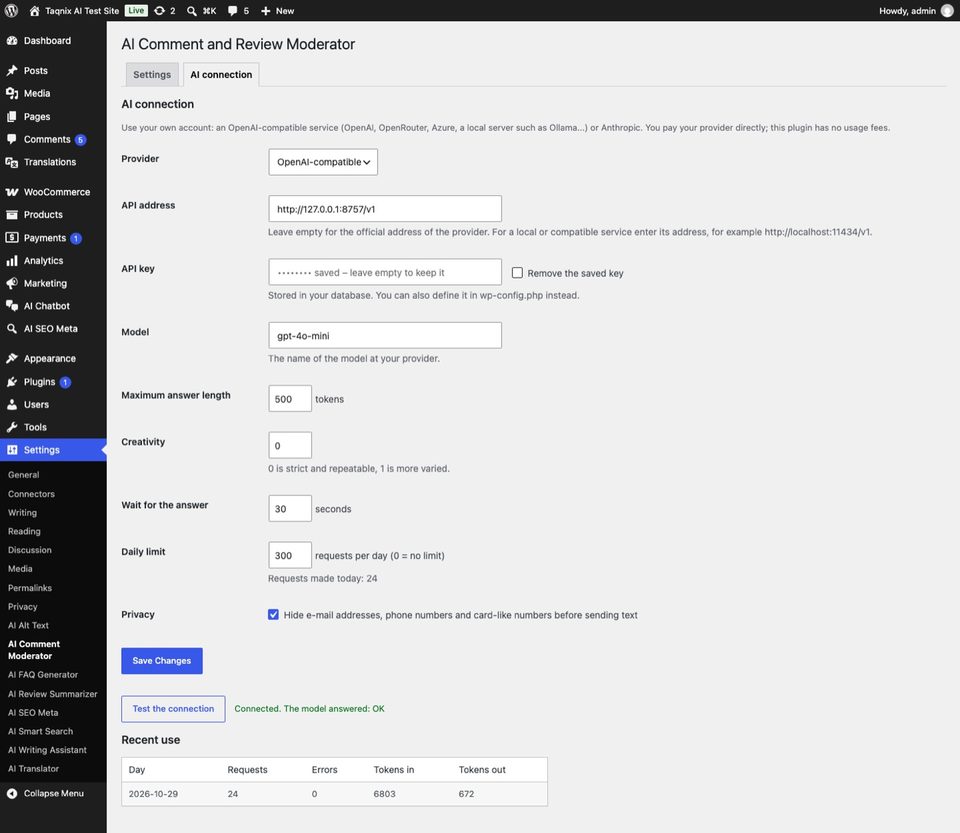Open the Howdy, admin account menu

tap(916, 10)
